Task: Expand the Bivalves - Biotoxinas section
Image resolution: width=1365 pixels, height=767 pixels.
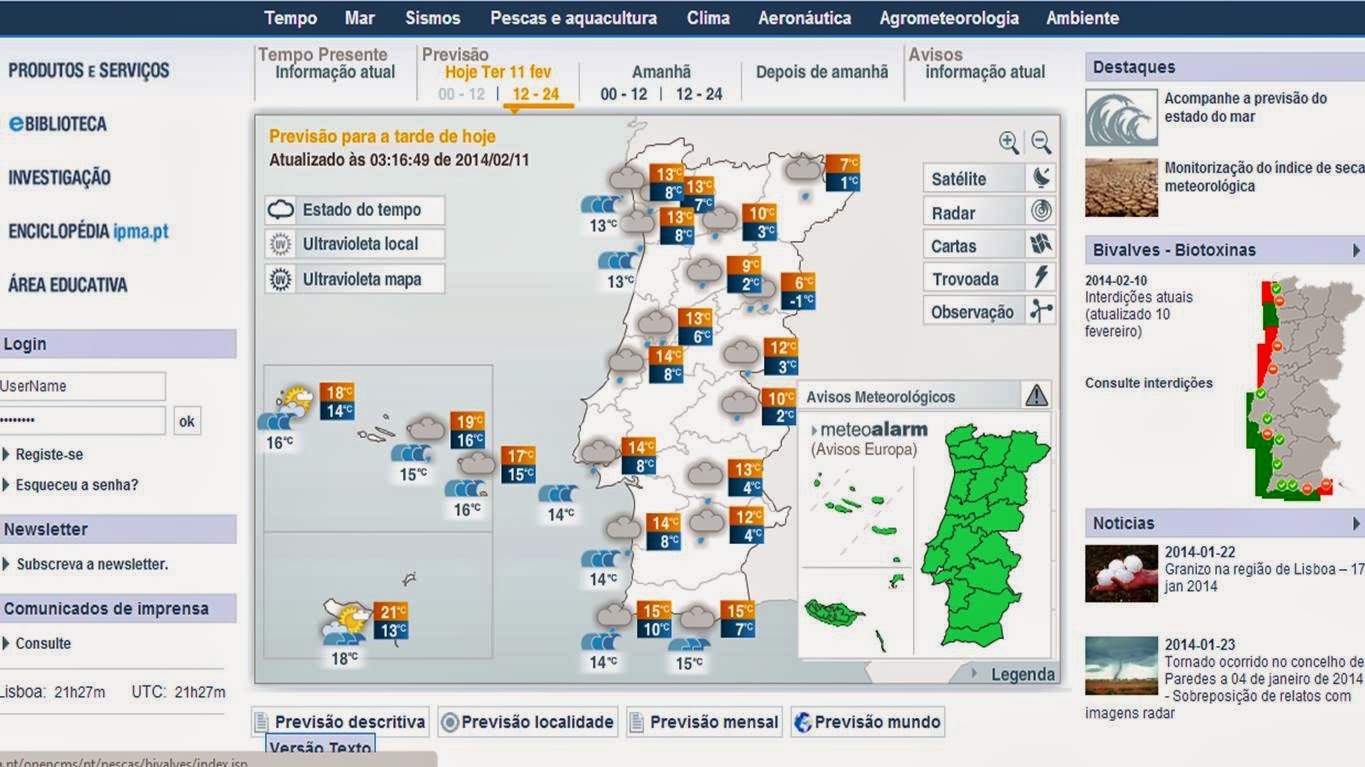Action: pyautogui.click(x=1356, y=248)
